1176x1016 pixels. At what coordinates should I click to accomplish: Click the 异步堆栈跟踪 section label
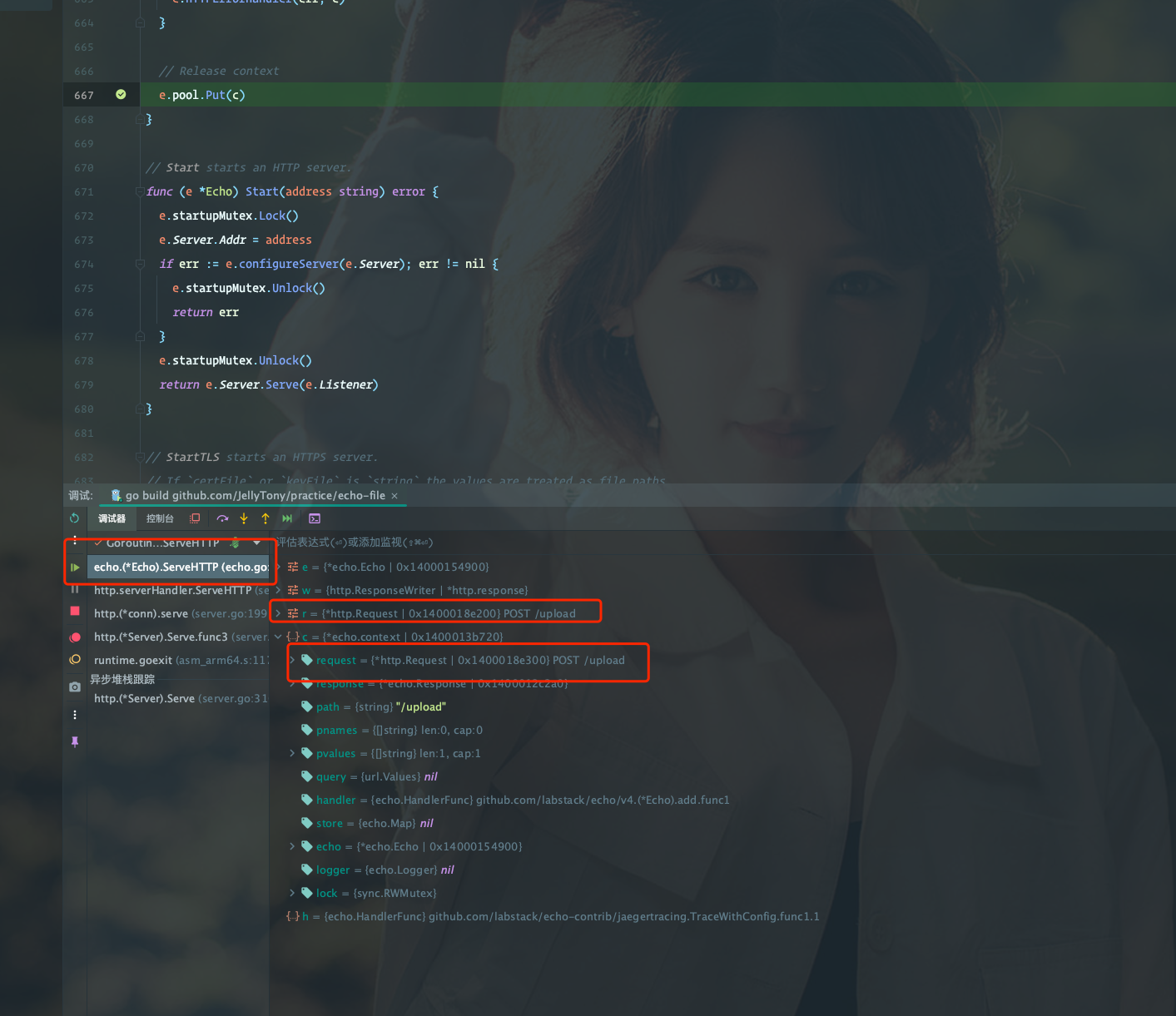(122, 679)
